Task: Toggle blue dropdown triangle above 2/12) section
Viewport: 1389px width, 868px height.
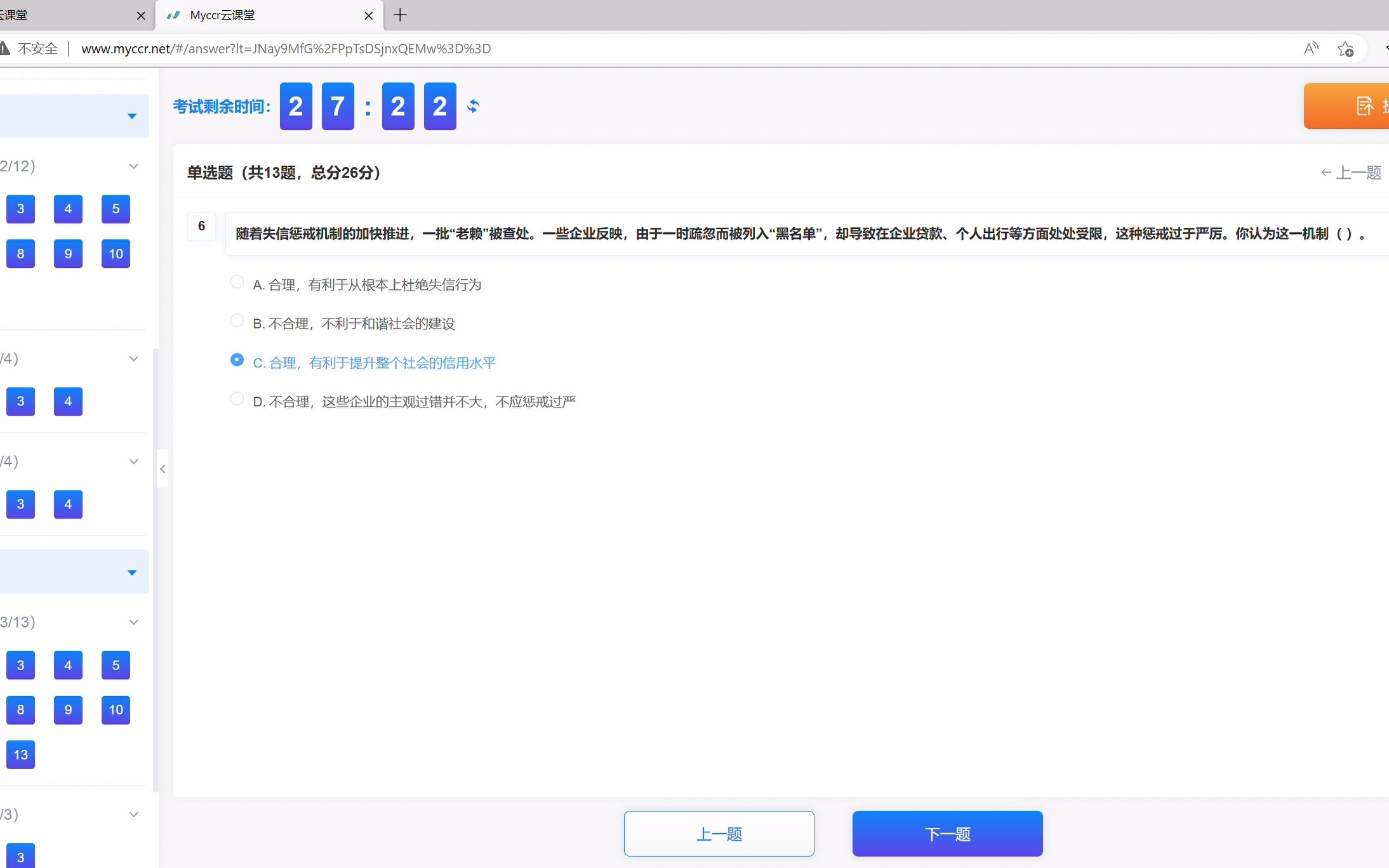Action: coord(132,116)
